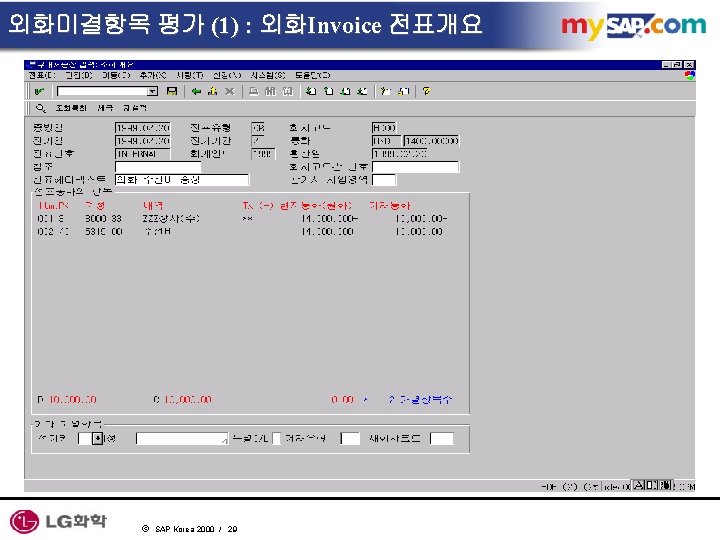Click the transaction type field
The height and width of the screenshot is (540, 720).
pyautogui.click(x=350, y=439)
